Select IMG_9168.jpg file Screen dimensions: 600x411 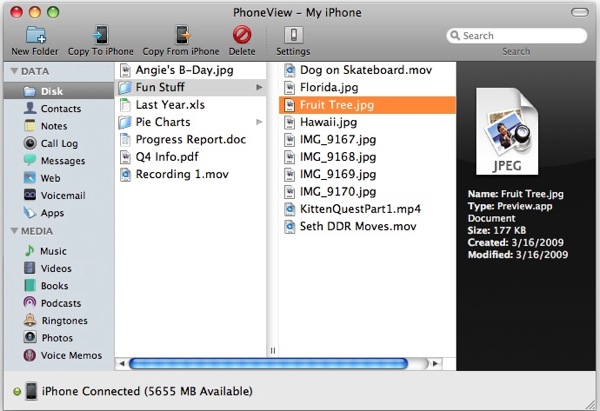367,157
